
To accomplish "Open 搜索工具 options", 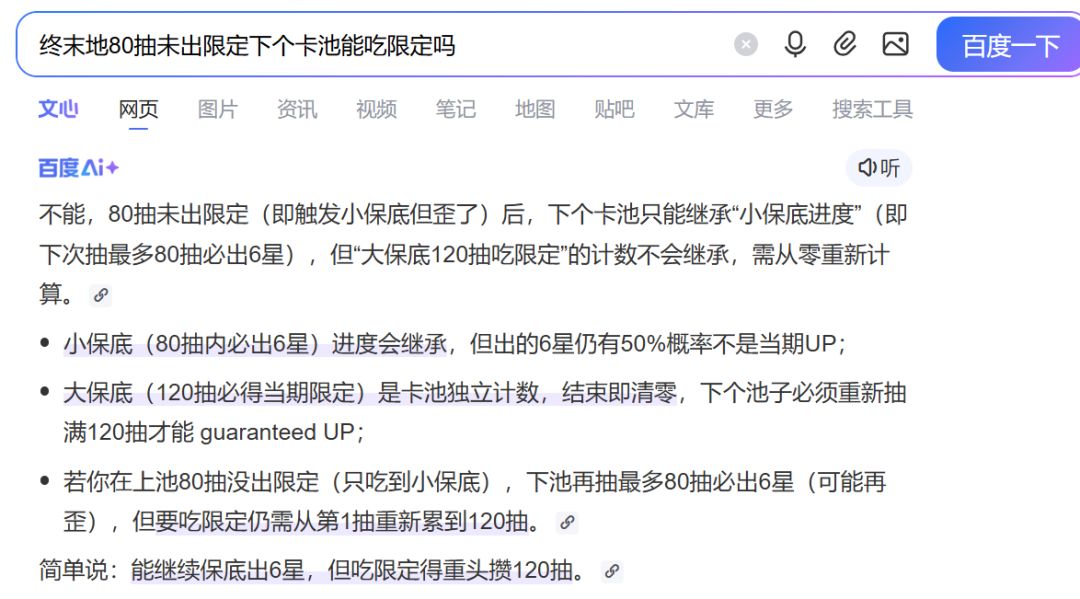I will (872, 109).
